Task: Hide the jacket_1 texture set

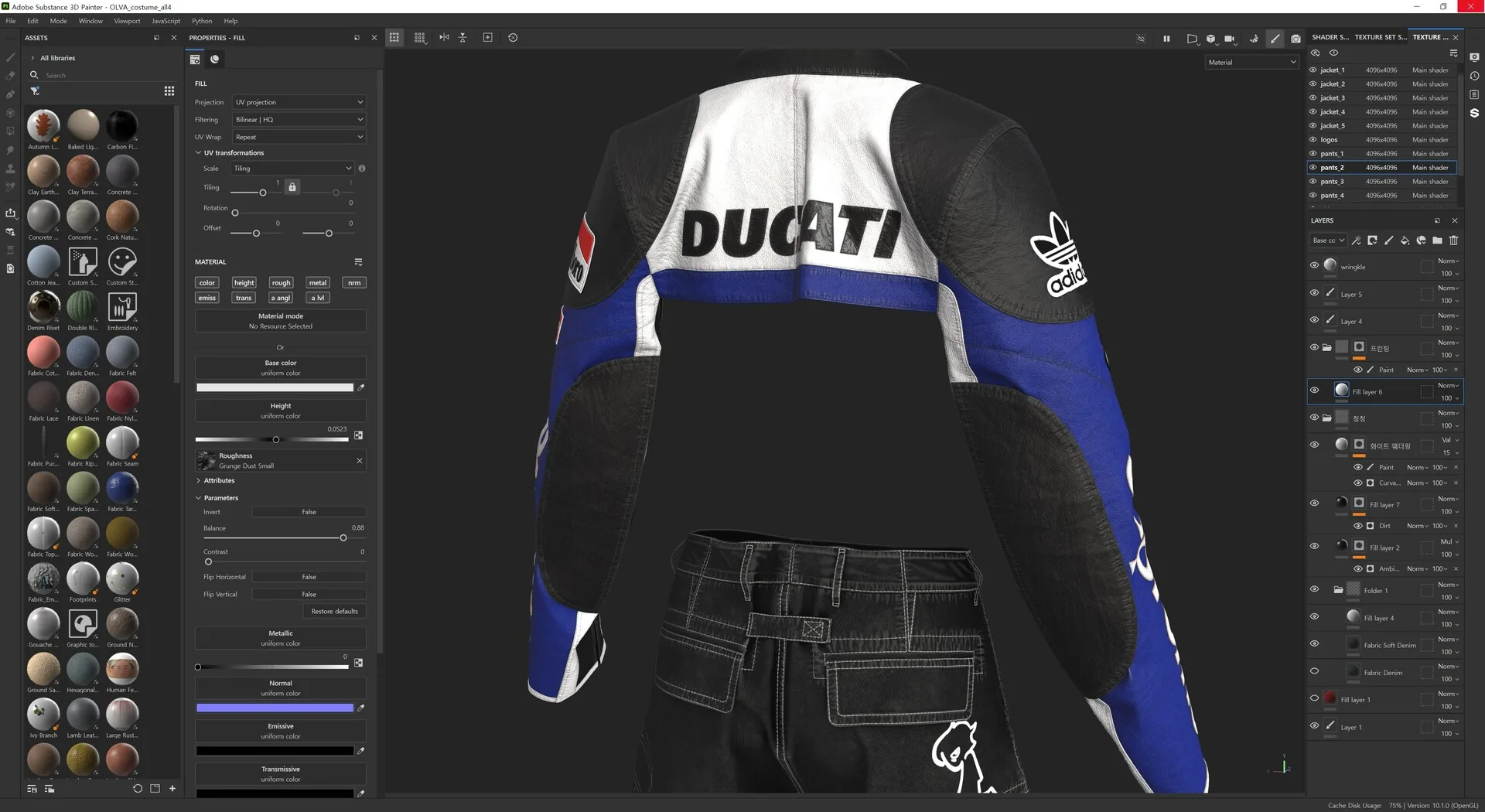Action: pos(1313,70)
